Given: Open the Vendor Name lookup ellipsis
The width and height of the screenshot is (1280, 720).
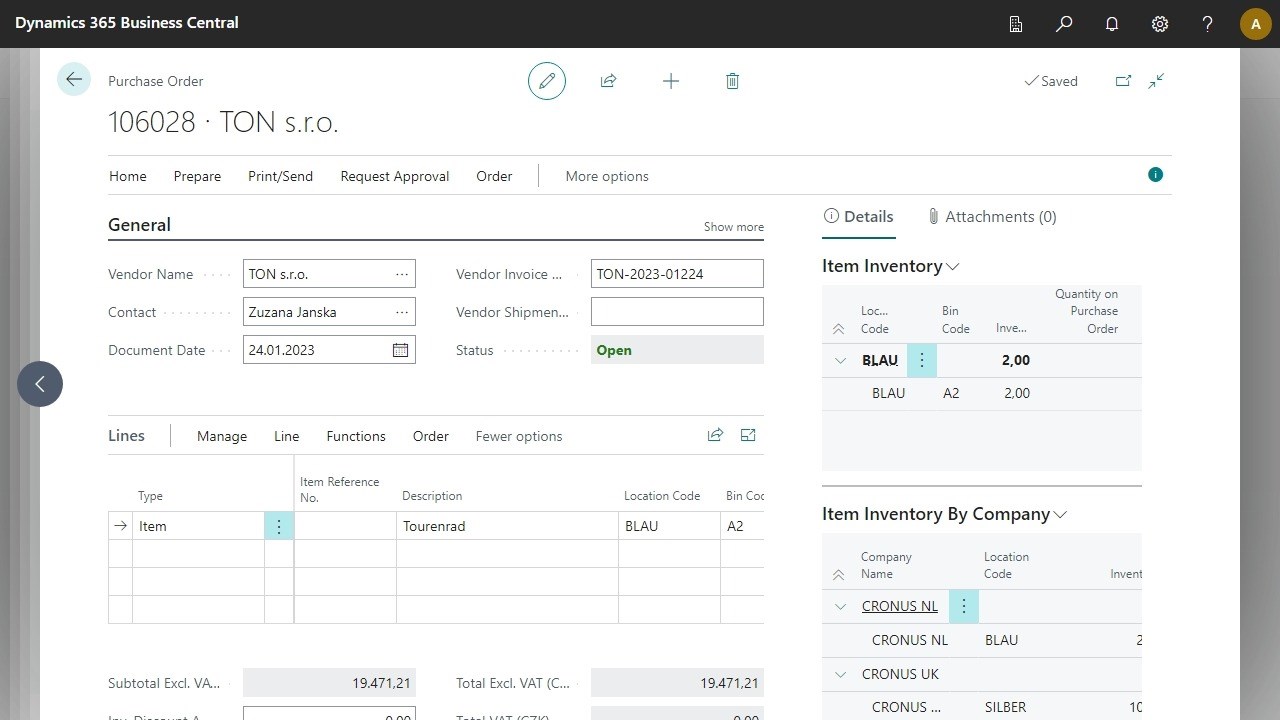Looking at the screenshot, I should pos(402,273).
